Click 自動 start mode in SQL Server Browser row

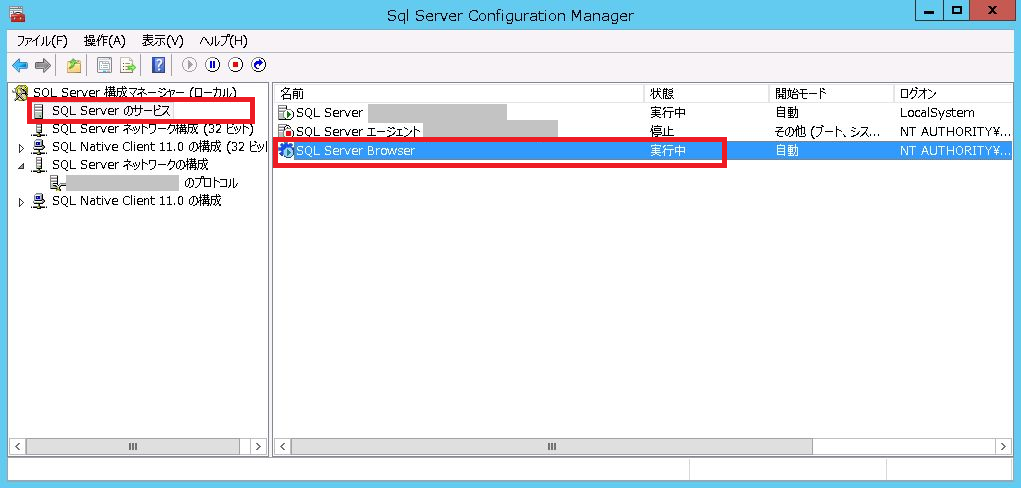[787, 151]
